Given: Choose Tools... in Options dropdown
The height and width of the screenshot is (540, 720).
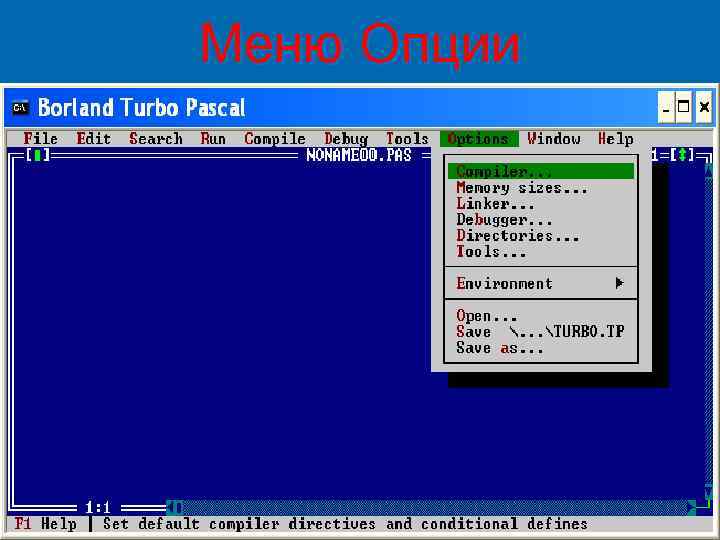Looking at the screenshot, I should click(541, 252).
